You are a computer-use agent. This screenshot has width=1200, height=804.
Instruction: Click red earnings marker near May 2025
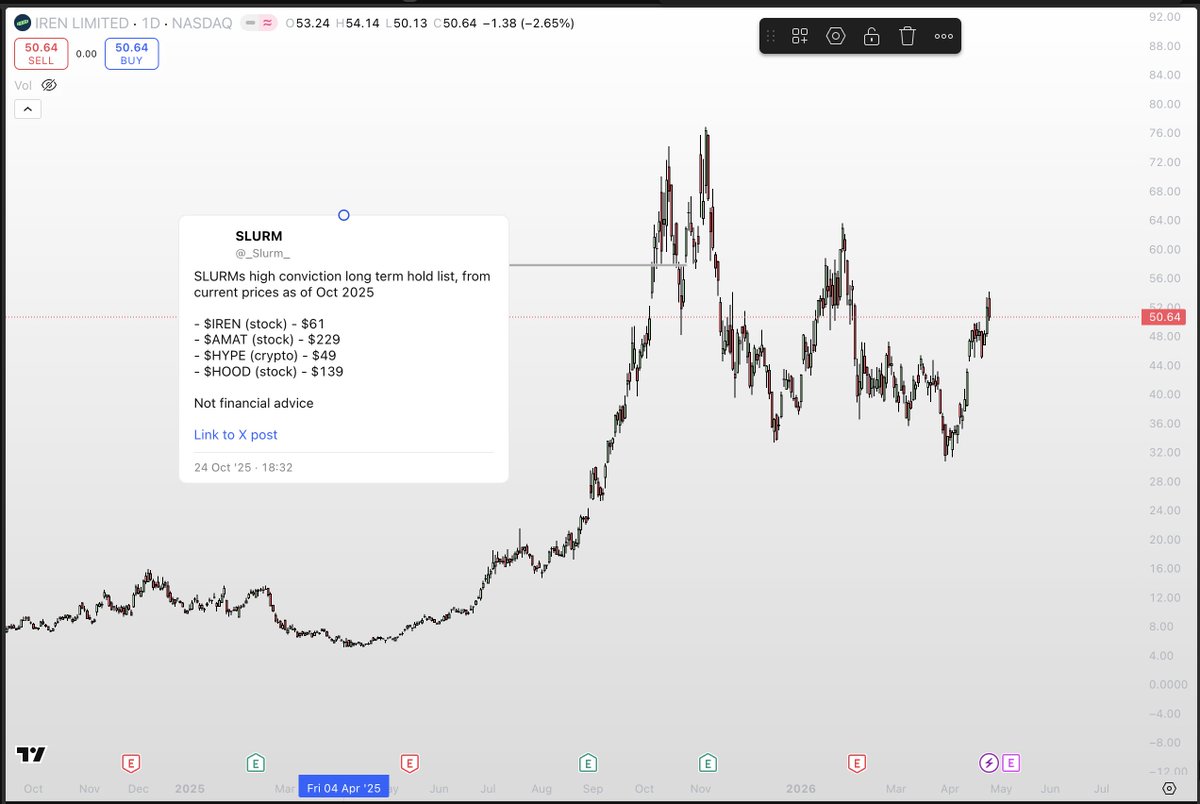coord(409,763)
